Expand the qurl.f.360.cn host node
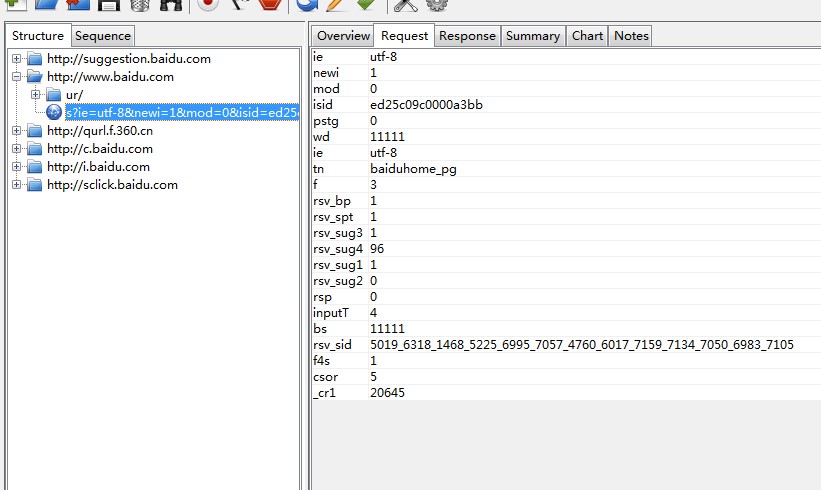This screenshot has height=490, width=821. [17, 131]
